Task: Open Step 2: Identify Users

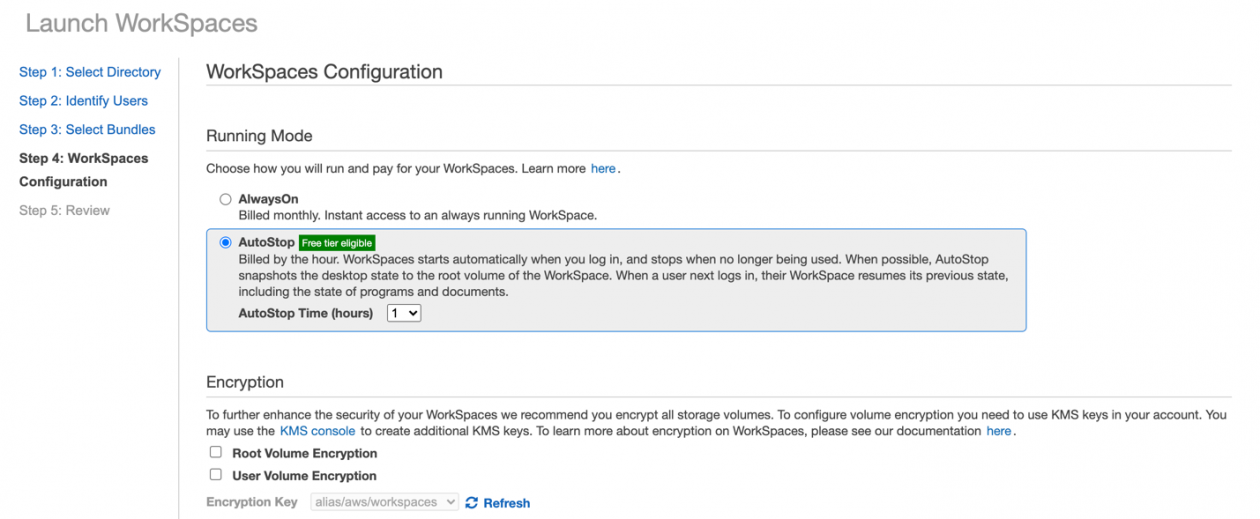Action: click(x=83, y=101)
